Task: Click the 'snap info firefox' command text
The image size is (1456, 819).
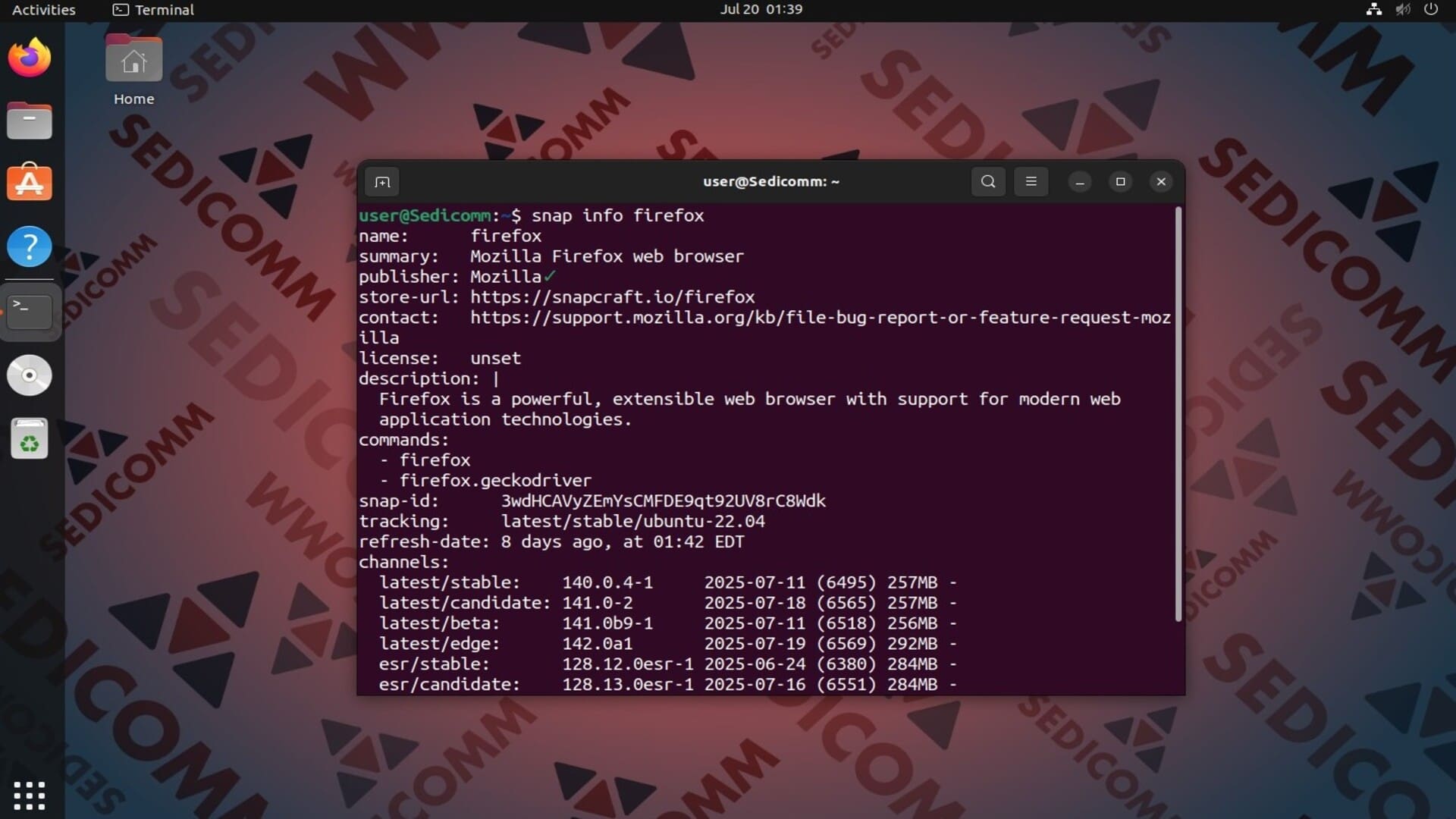Action: 617,216
